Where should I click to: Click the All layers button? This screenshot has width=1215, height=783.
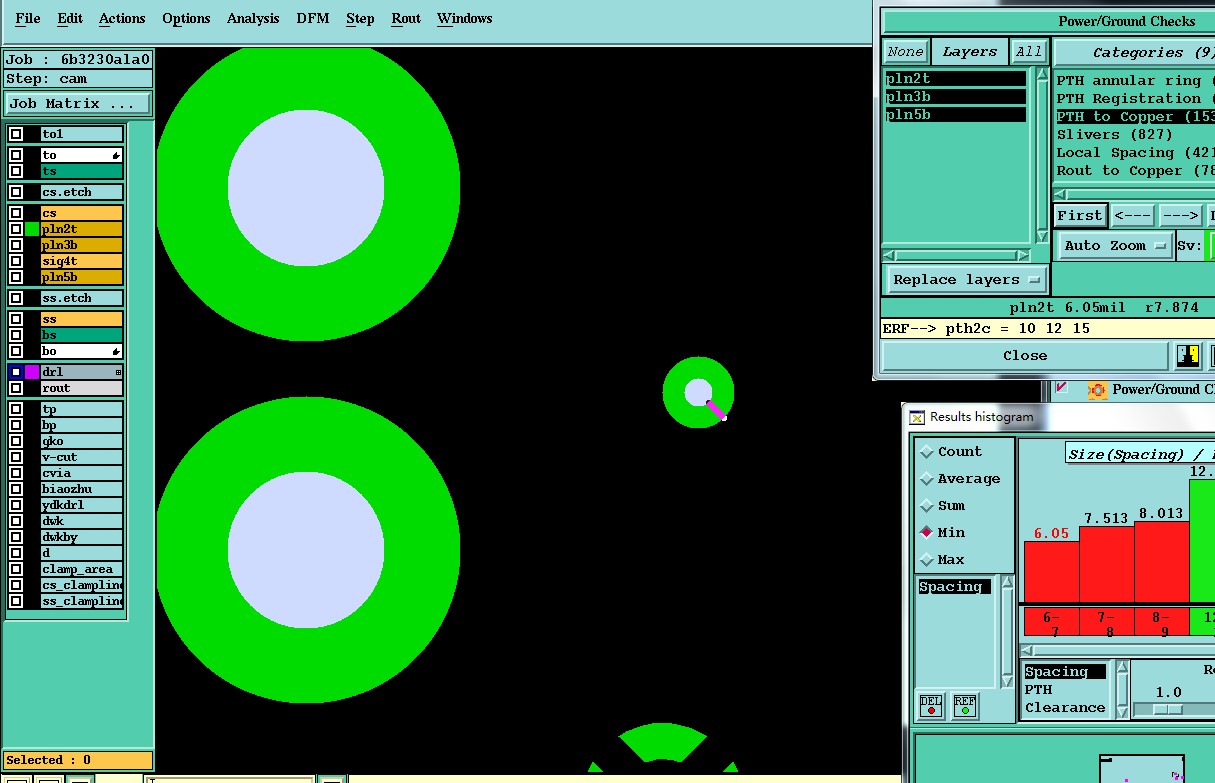pyautogui.click(x=1028, y=52)
